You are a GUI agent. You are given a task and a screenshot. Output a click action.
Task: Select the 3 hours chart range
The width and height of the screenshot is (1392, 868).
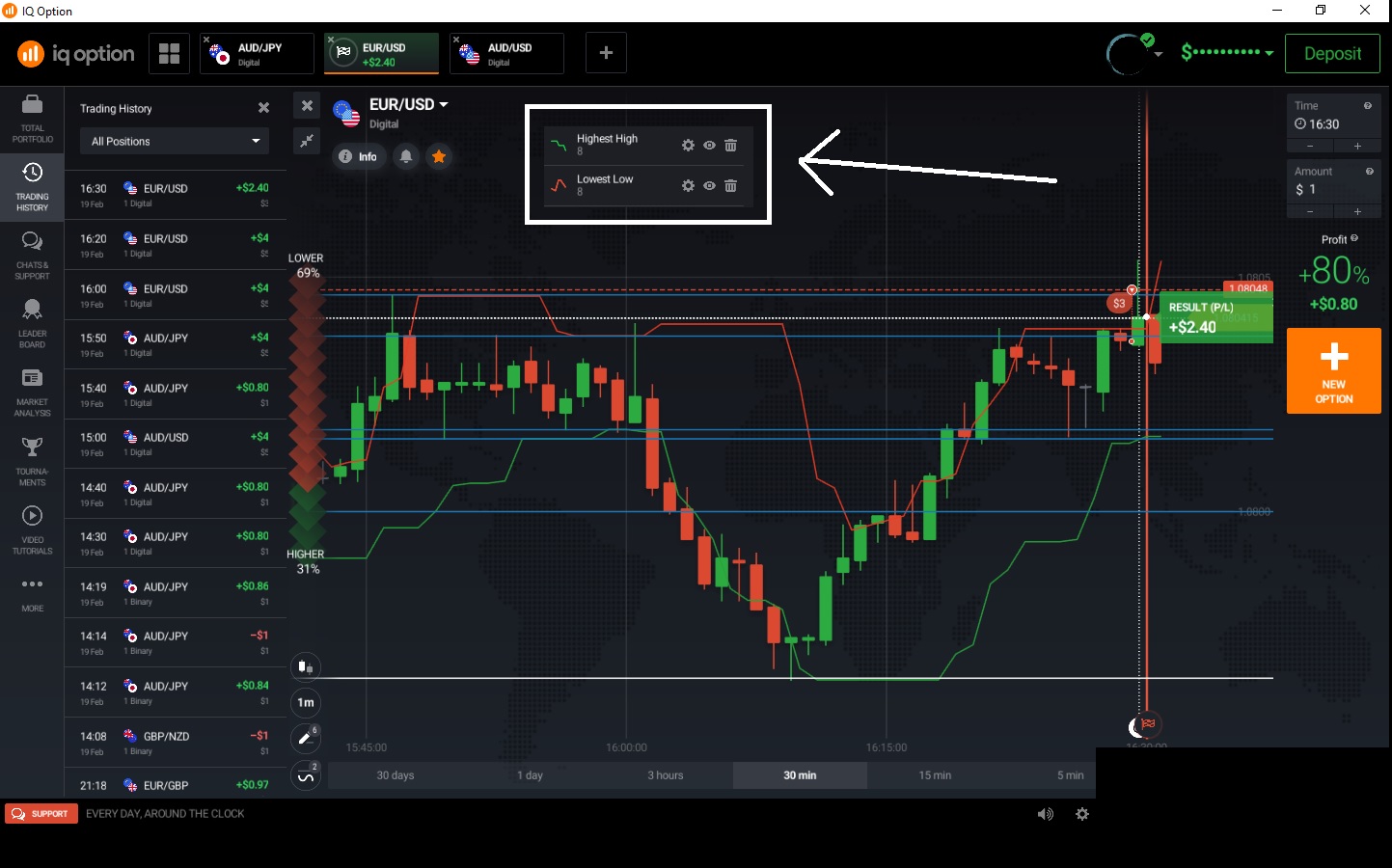click(666, 775)
